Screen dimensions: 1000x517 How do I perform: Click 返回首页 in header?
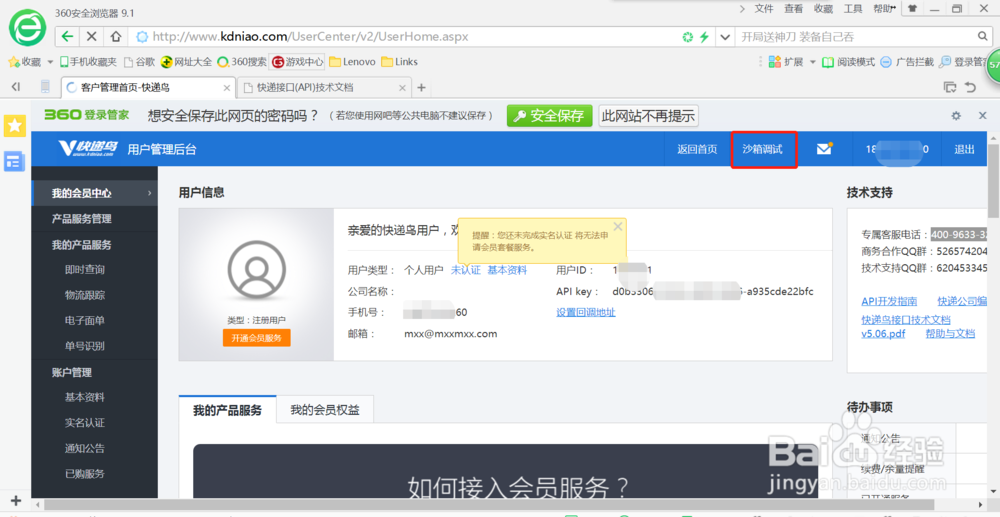point(696,150)
